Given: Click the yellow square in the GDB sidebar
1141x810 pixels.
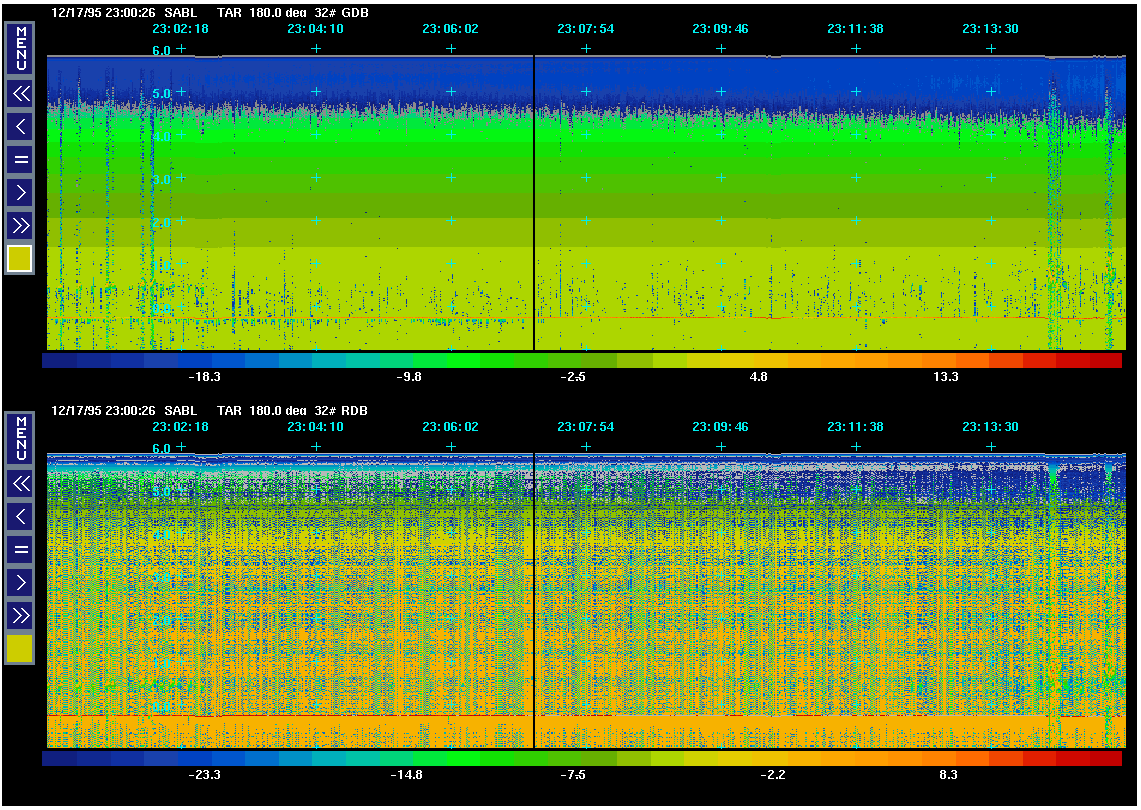Looking at the screenshot, I should (x=20, y=259).
